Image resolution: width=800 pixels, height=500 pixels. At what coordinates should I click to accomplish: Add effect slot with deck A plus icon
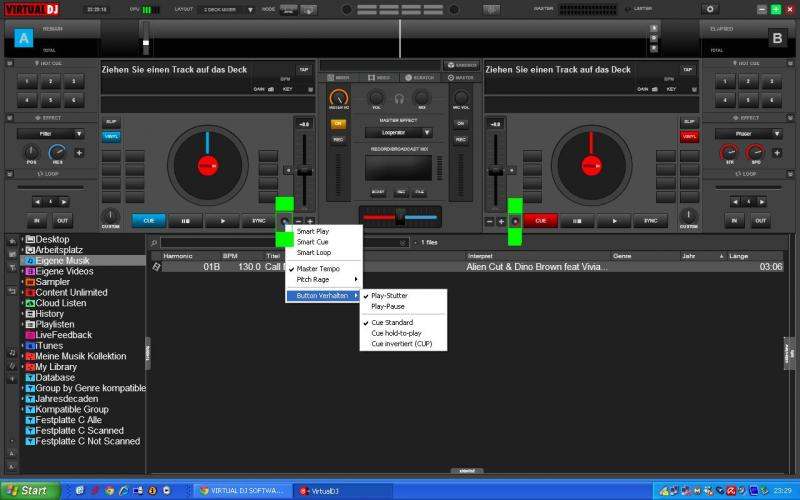click(79, 153)
